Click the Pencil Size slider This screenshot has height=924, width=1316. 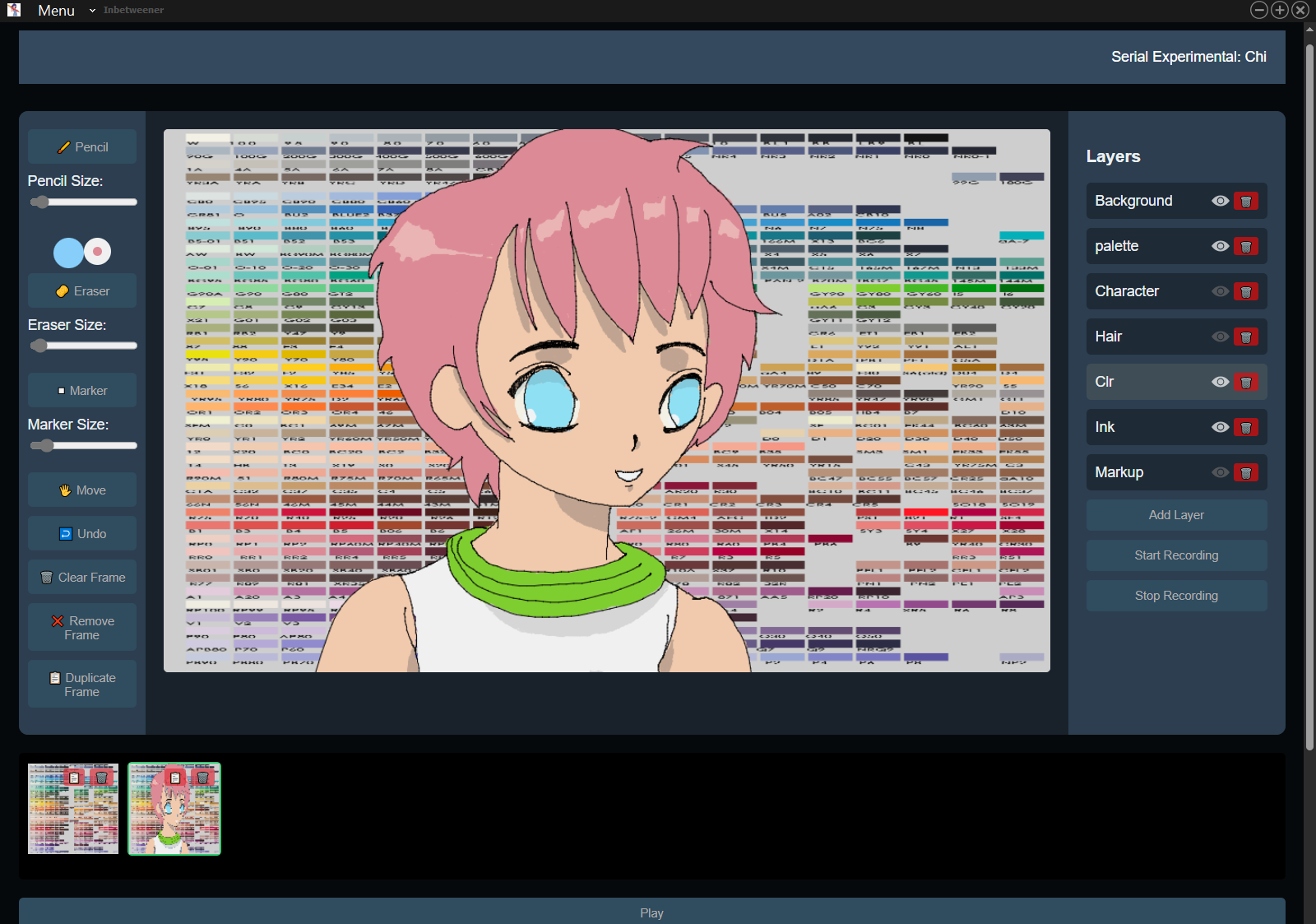(83, 202)
